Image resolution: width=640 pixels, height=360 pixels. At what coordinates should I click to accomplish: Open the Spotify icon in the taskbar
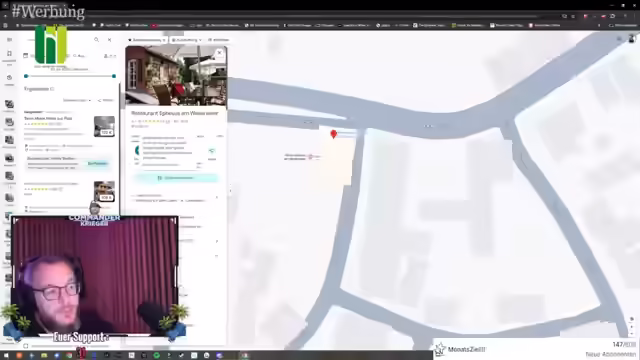point(156,356)
